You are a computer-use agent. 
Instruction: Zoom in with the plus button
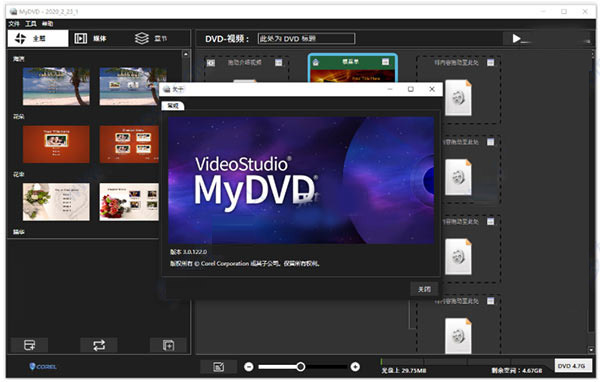355,367
